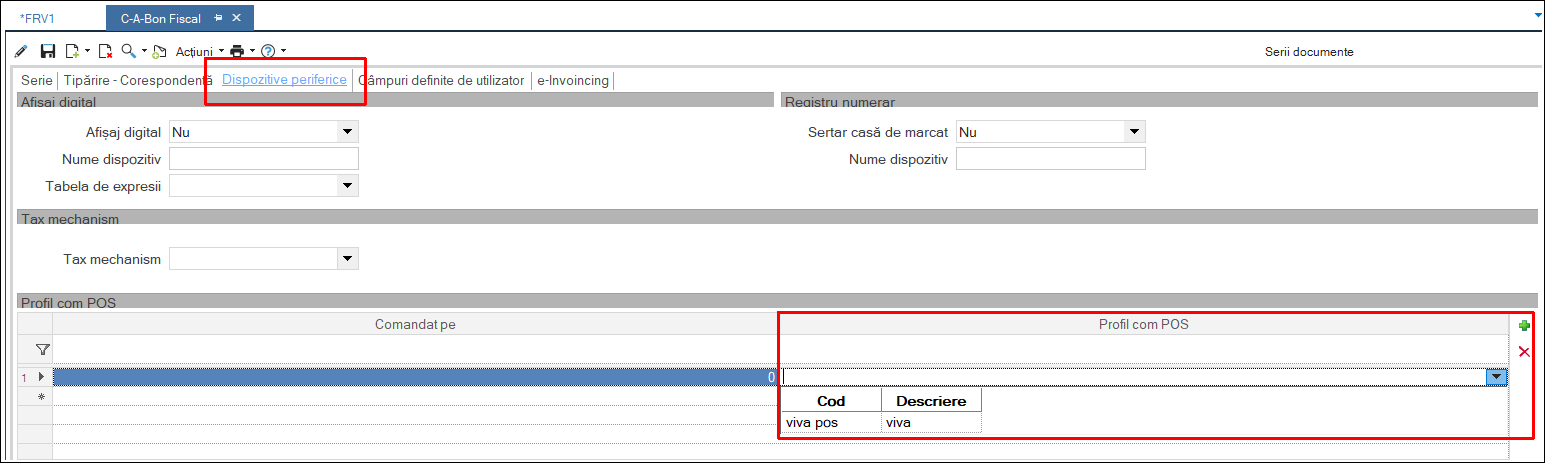Click the grid filter funnel icon
The height and width of the screenshot is (463, 1545).
click(42, 350)
